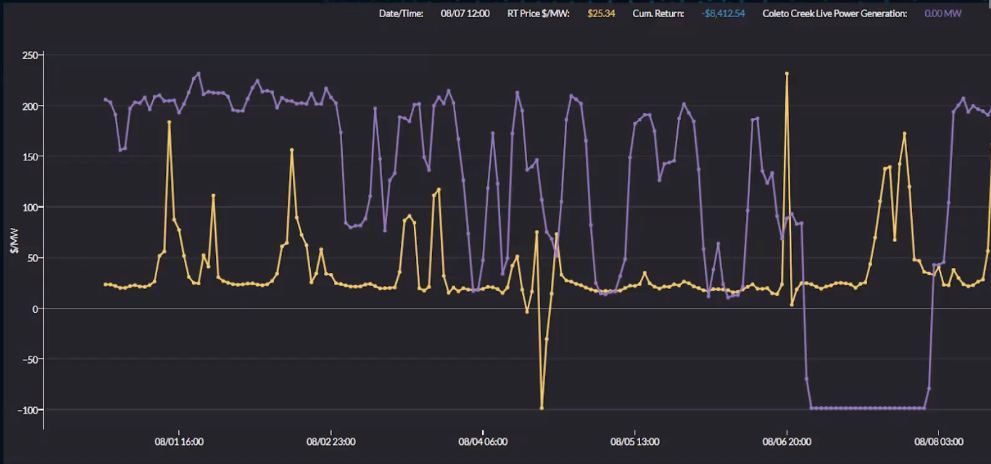This screenshot has width=991, height=464.
Task: Click the 0 y-axis tick label
Action: pyautogui.click(x=35, y=308)
